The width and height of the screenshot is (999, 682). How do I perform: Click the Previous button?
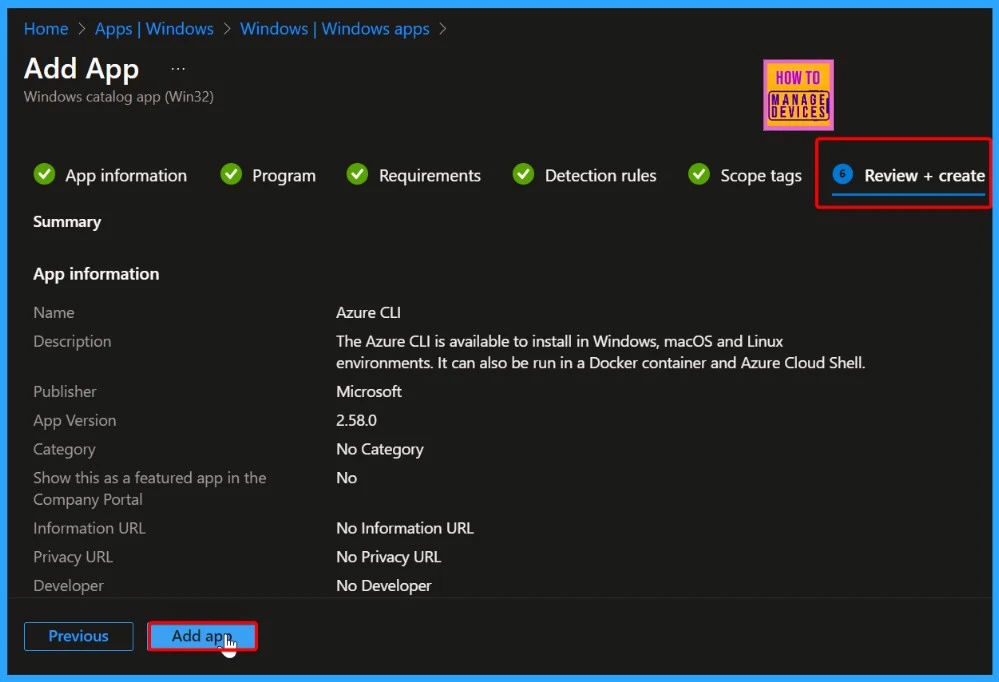78,636
